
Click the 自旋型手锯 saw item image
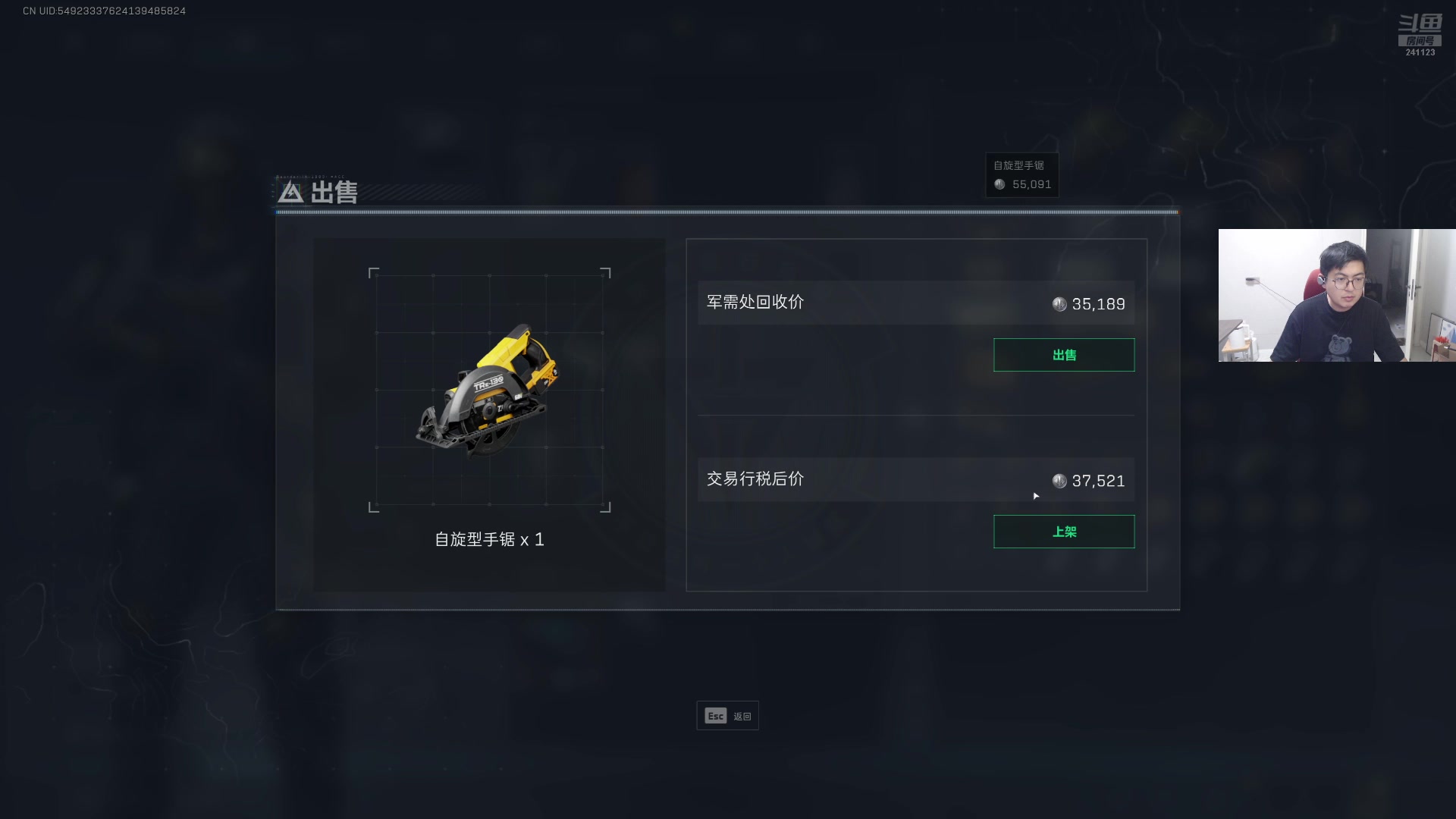click(x=489, y=390)
